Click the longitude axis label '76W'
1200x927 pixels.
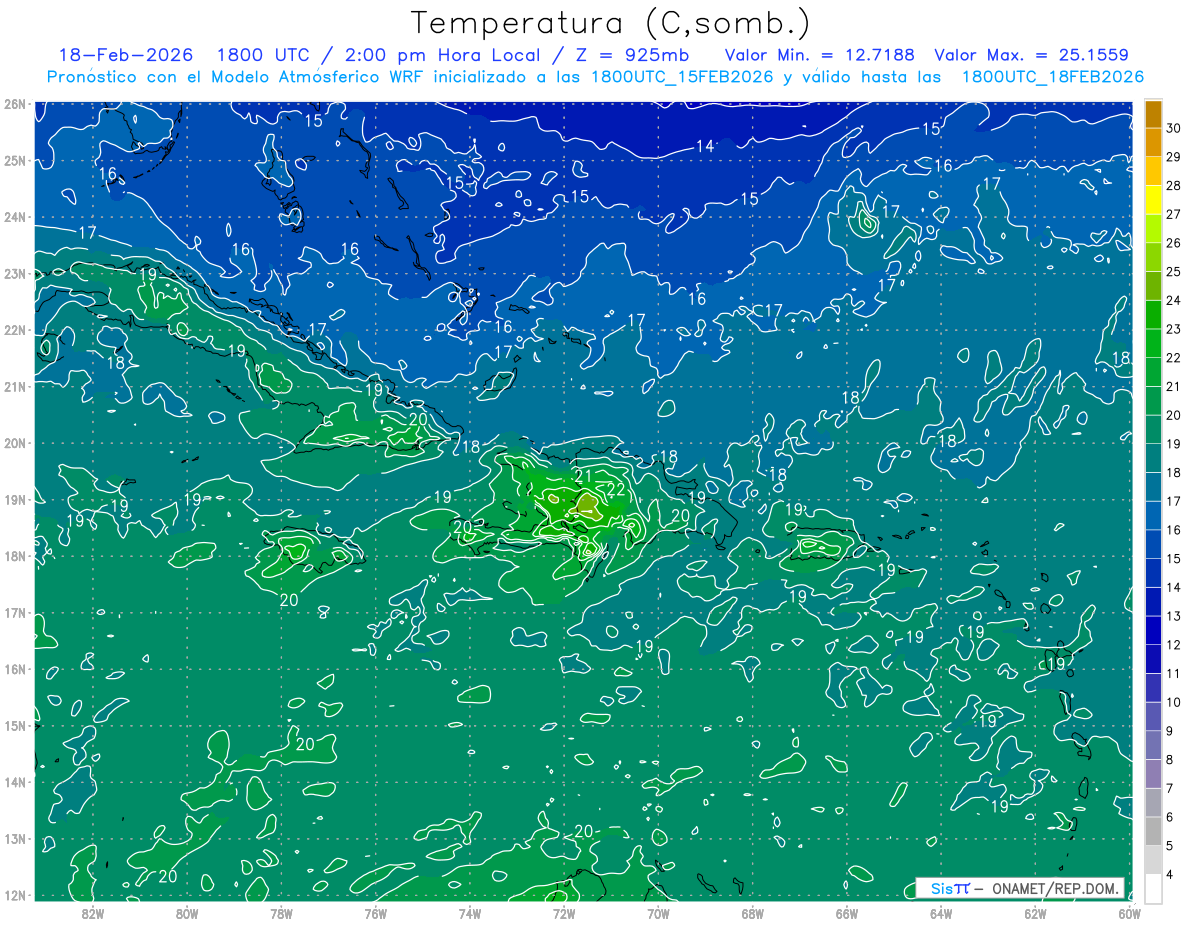(375, 913)
